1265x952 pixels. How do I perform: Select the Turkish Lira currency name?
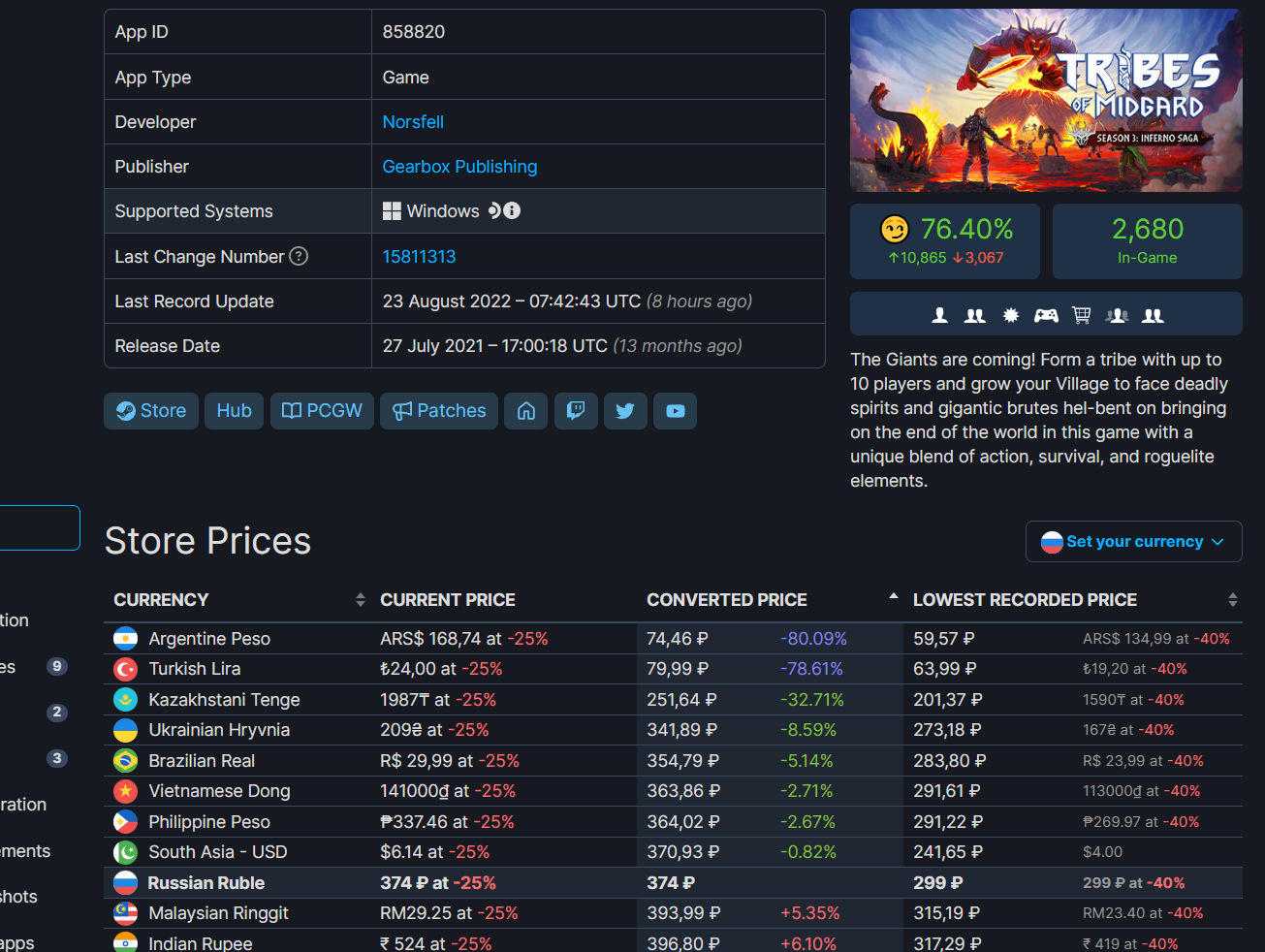tap(195, 669)
